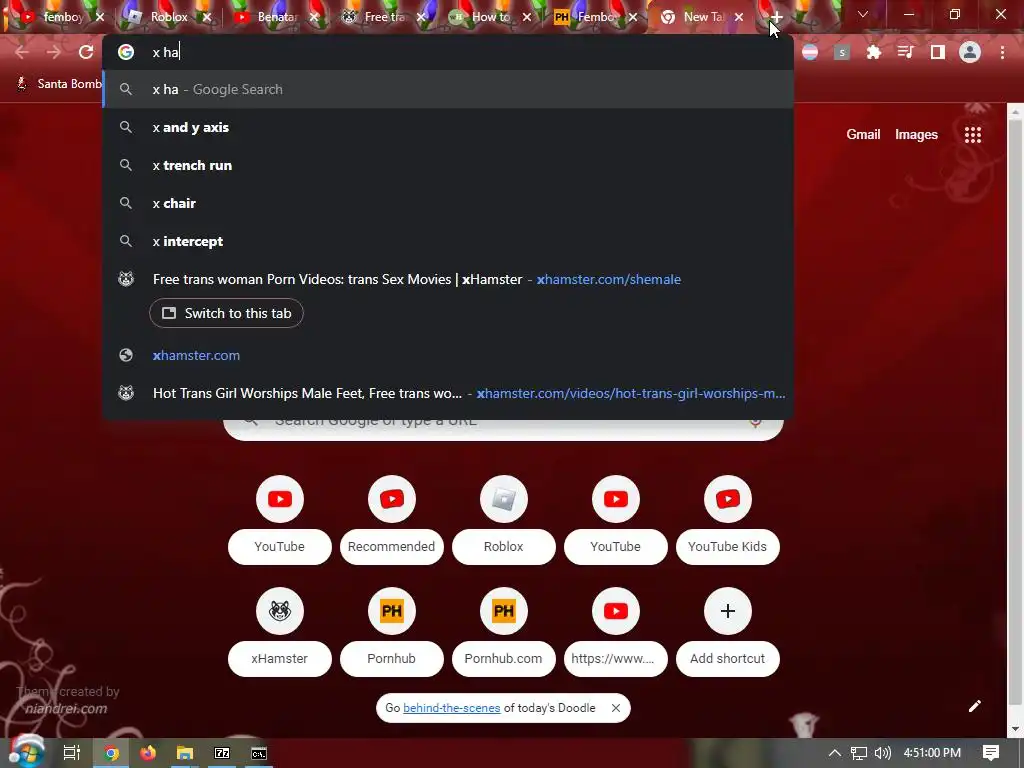Select the 'x intercept' suggestion
1024x768 pixels.
pos(448,241)
